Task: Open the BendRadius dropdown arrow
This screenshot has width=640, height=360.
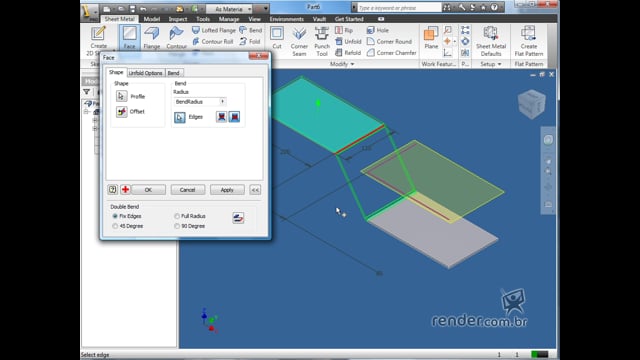Action: pos(222,102)
